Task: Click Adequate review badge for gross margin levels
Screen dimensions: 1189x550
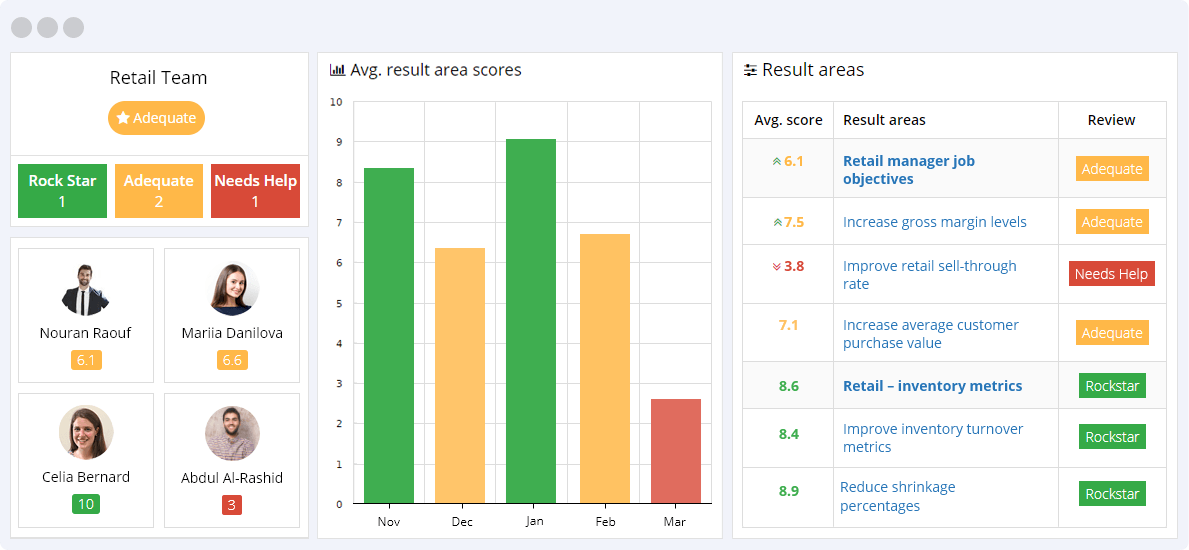Action: (x=1112, y=222)
